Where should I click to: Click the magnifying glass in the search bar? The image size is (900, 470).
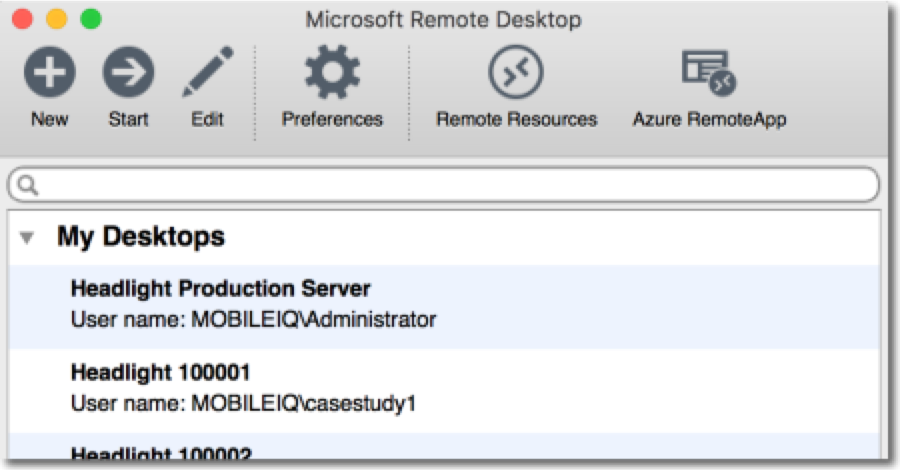pyautogui.click(x=28, y=185)
